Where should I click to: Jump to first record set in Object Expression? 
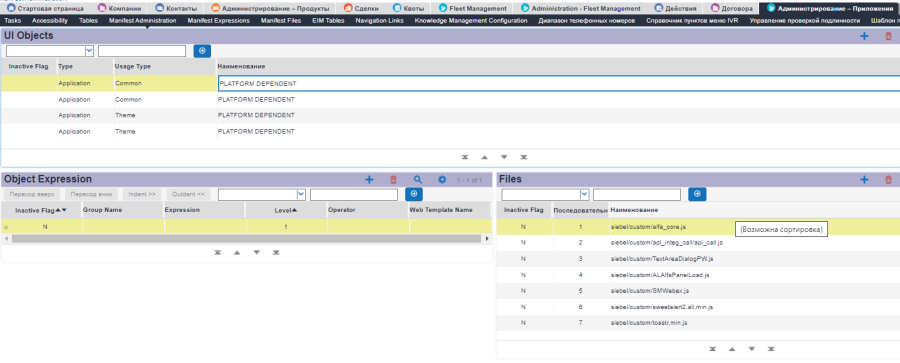click(218, 253)
